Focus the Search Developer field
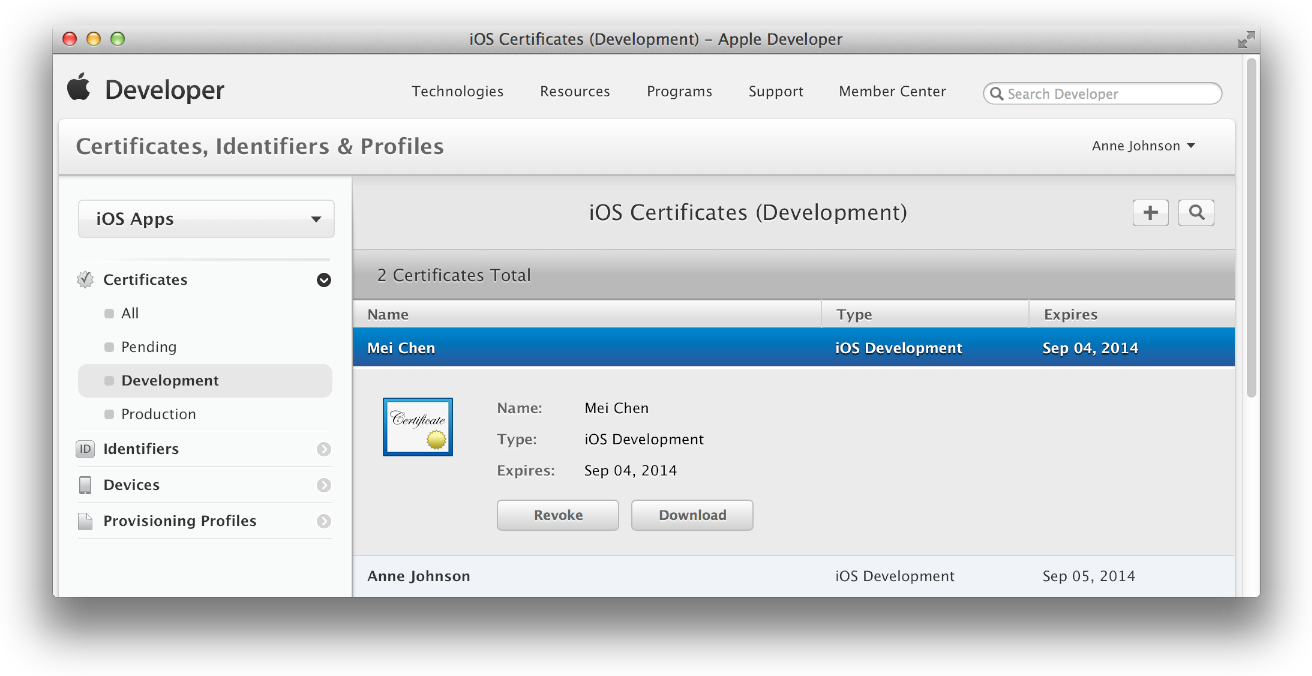 tap(1103, 94)
